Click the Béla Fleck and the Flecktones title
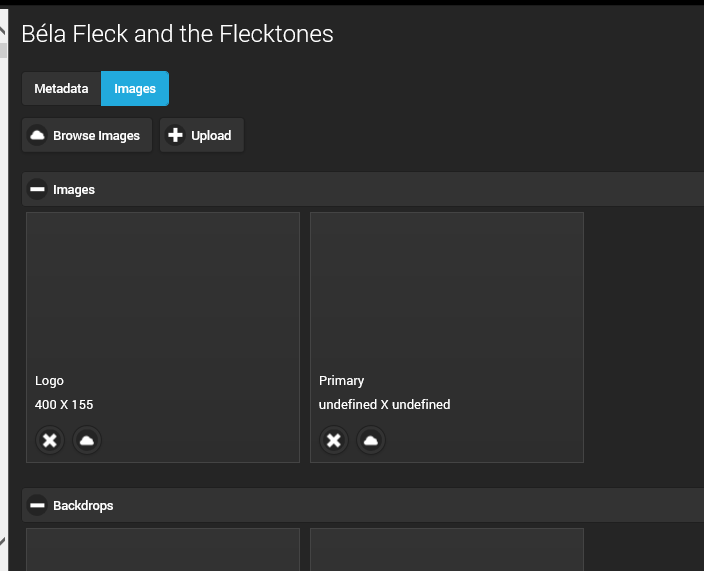This screenshot has width=704, height=571. 177,34
